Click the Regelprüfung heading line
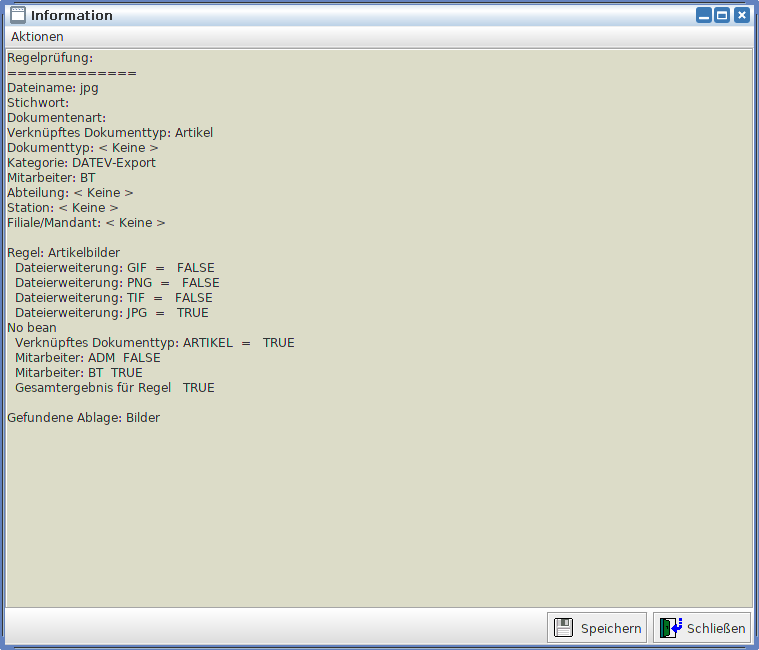759x650 pixels. click(x=50, y=58)
